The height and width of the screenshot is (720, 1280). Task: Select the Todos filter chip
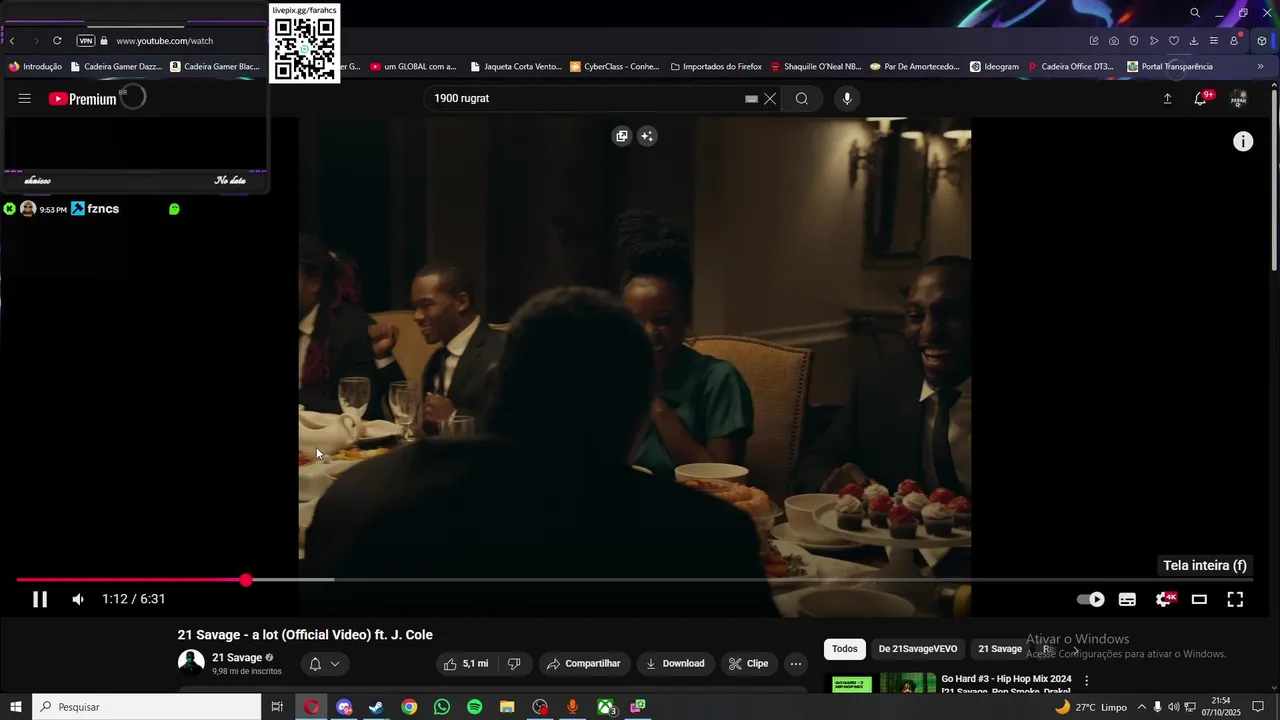(x=845, y=649)
